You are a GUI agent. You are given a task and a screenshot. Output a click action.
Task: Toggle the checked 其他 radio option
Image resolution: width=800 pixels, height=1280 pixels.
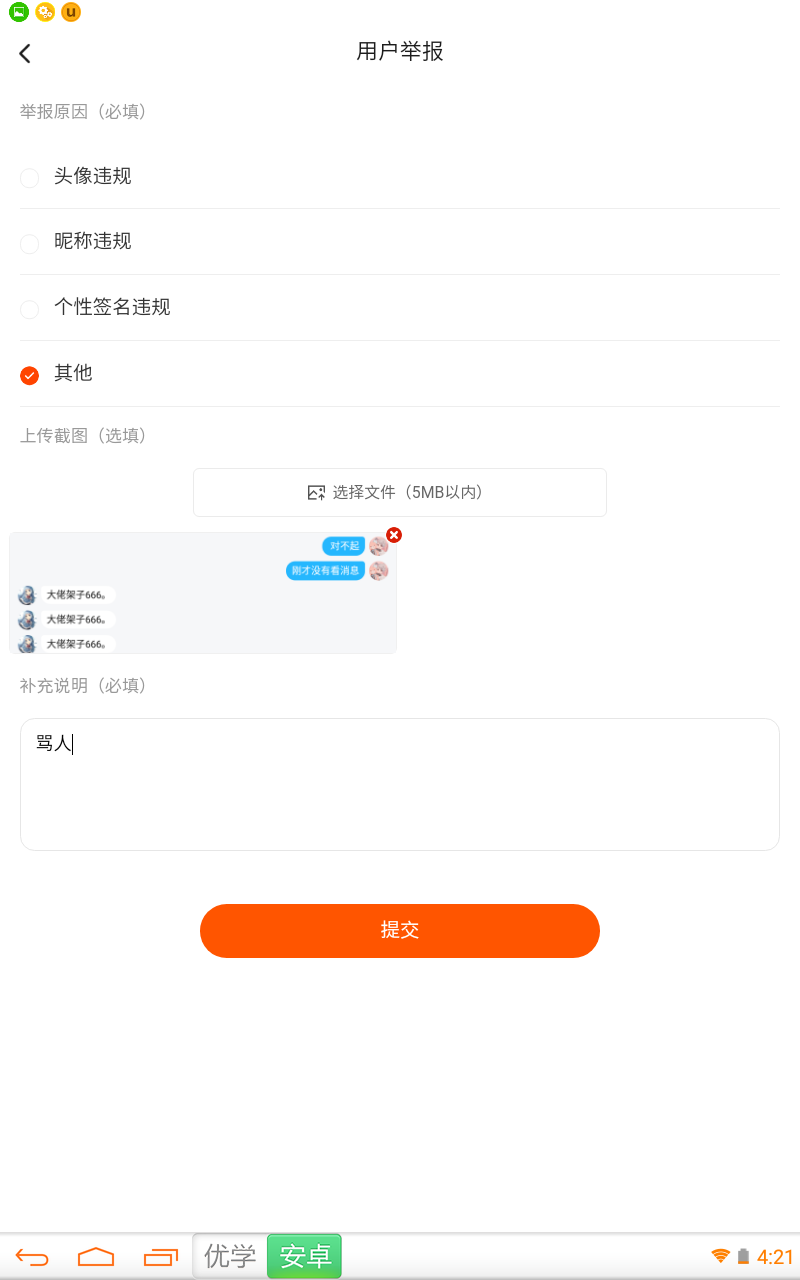click(x=30, y=375)
